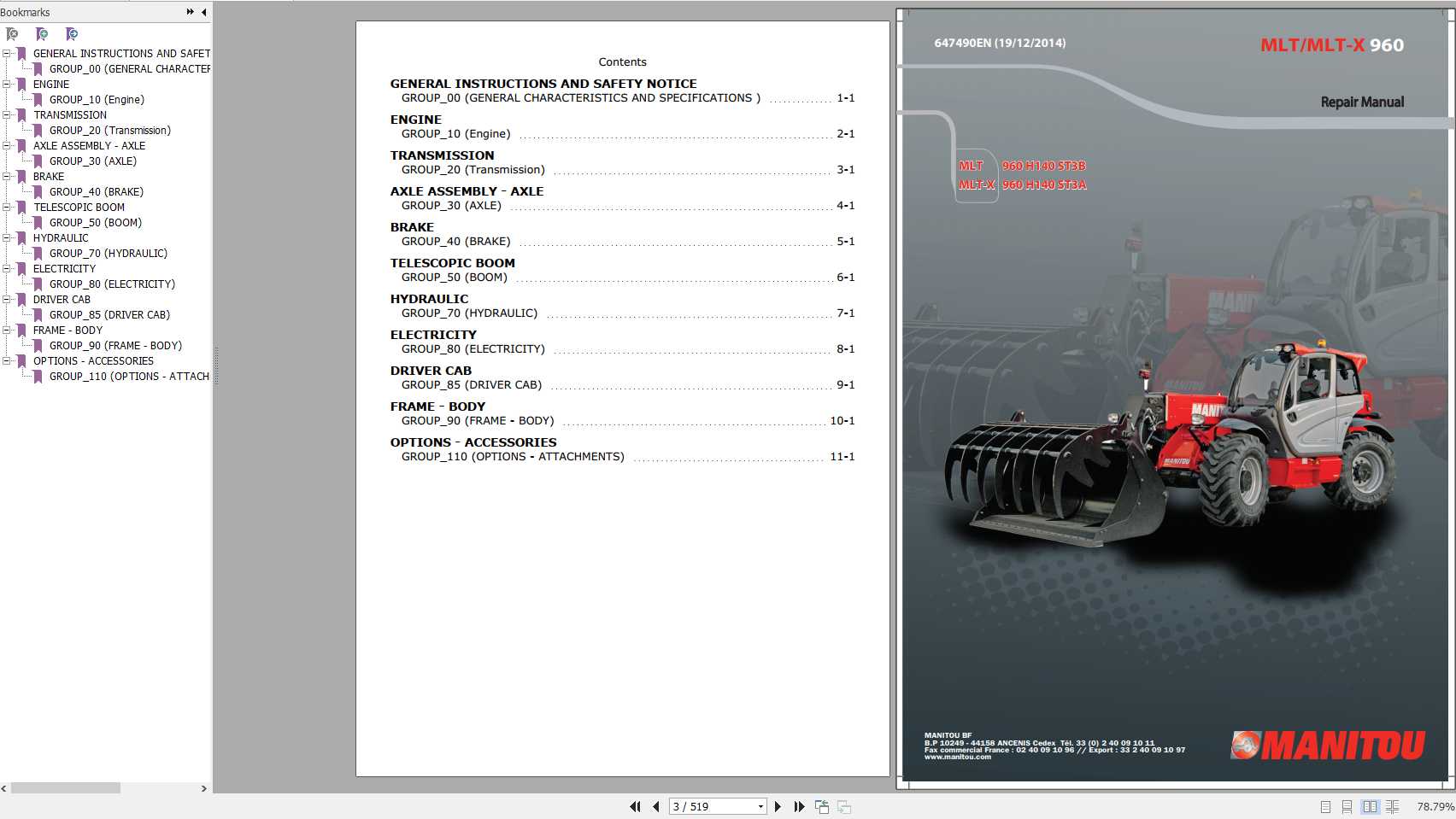Expand the Bookmarks panel options double-arrow
Screen dimensions: 1456x819
pyautogui.click(x=190, y=12)
